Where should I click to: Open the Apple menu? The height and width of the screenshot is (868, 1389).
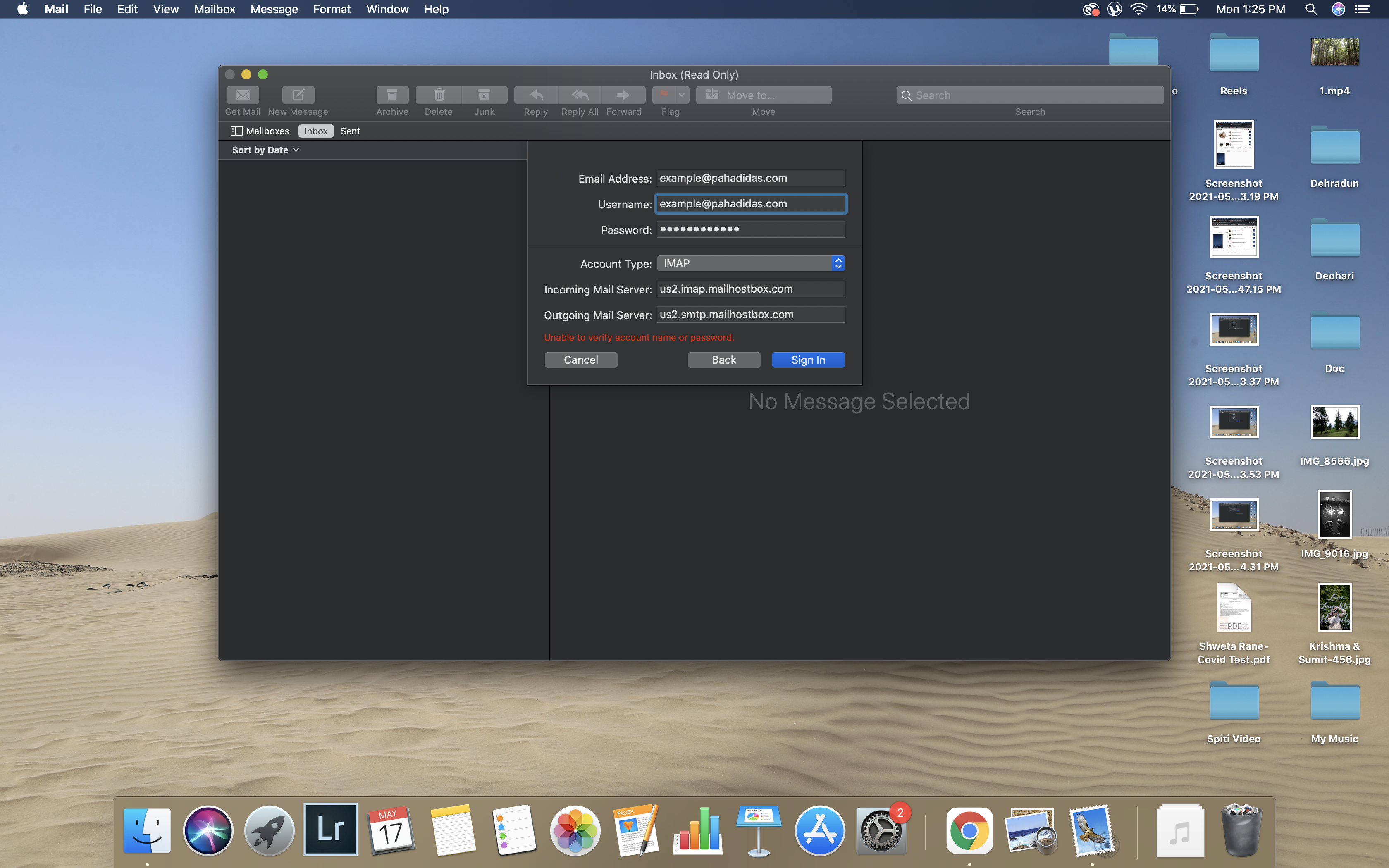[x=22, y=9]
